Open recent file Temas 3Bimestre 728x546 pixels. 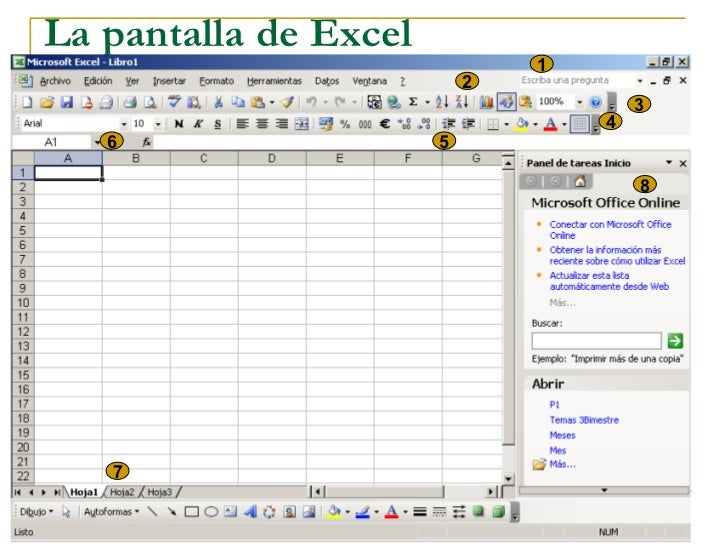(x=584, y=420)
